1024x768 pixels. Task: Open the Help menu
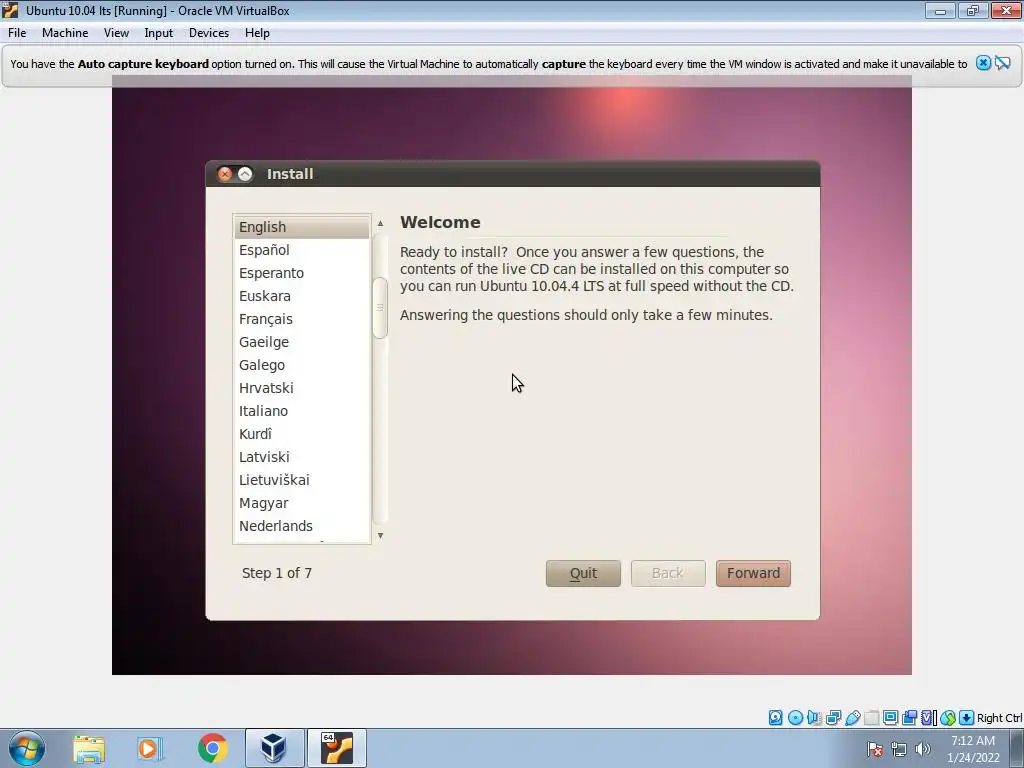pyautogui.click(x=257, y=33)
